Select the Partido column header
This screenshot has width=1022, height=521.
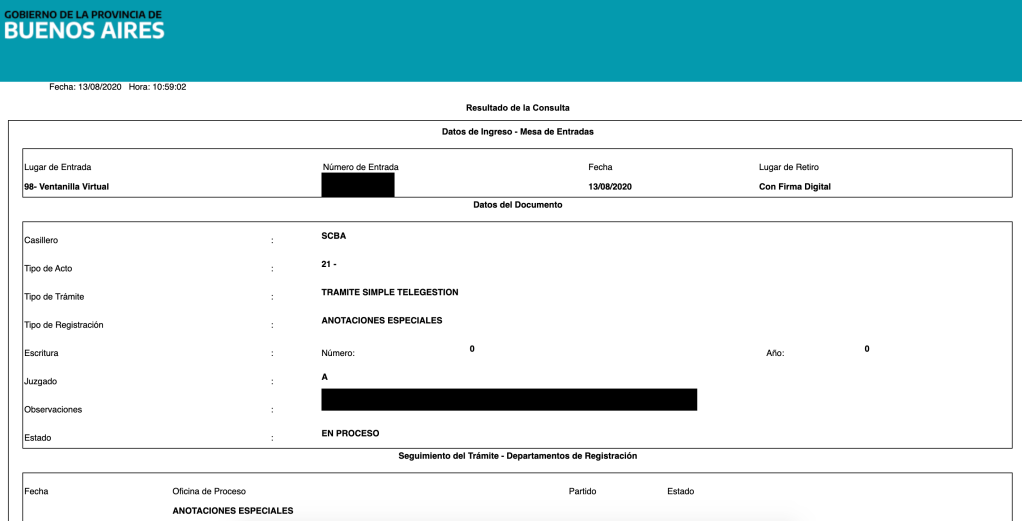[x=582, y=491]
